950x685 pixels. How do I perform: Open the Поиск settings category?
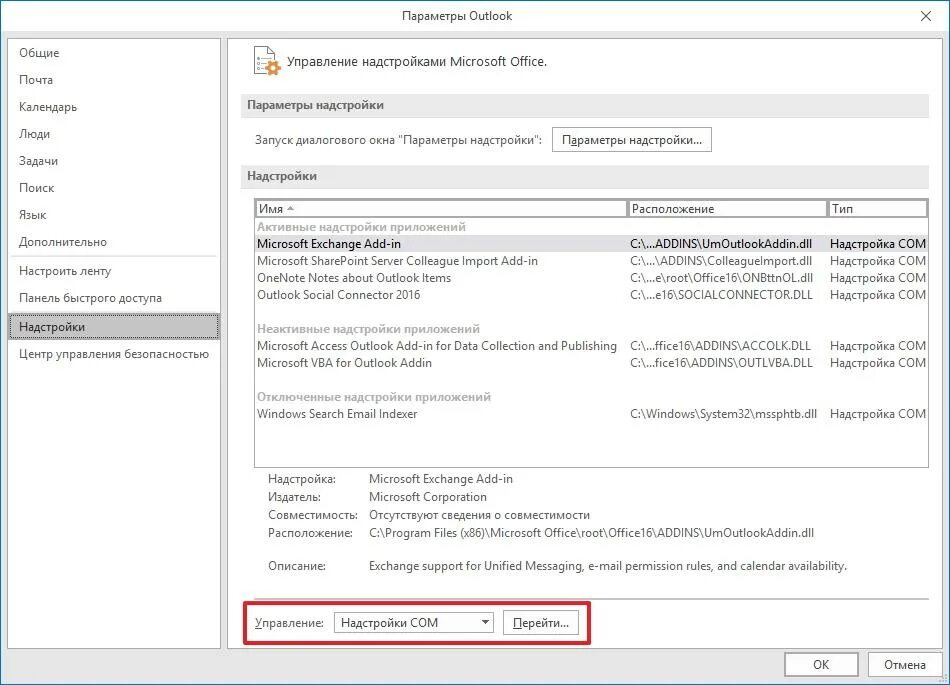click(x=114, y=188)
